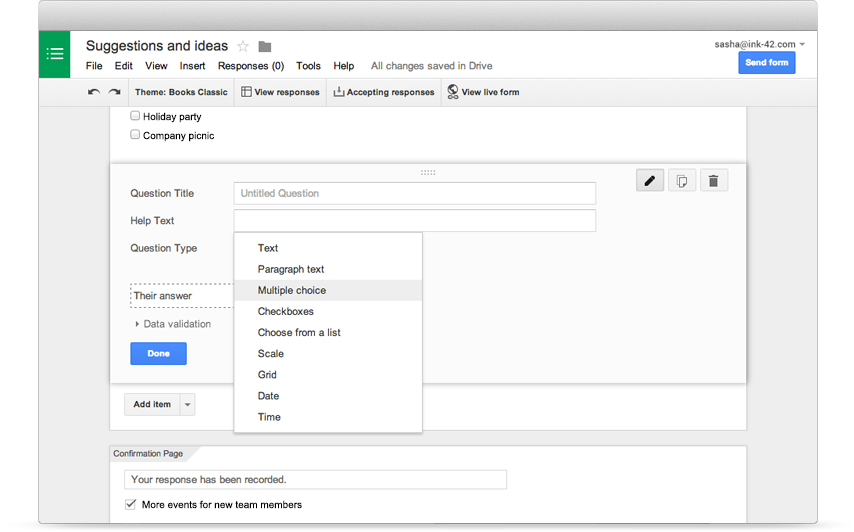Open the move-to-folder icon
854x532 pixels.
pos(265,47)
